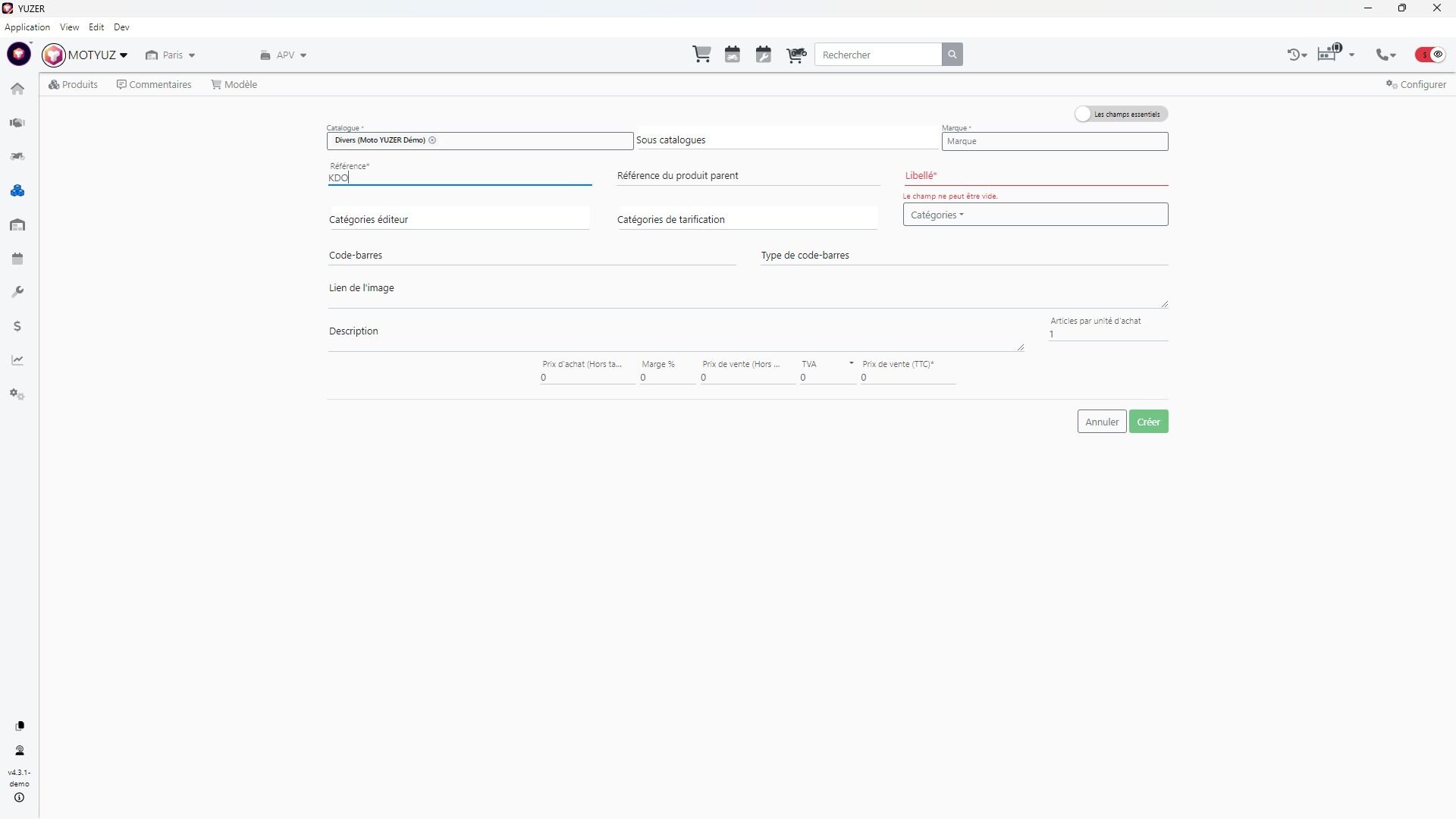Click the search magnifier button
The height and width of the screenshot is (819, 1456).
(x=952, y=55)
